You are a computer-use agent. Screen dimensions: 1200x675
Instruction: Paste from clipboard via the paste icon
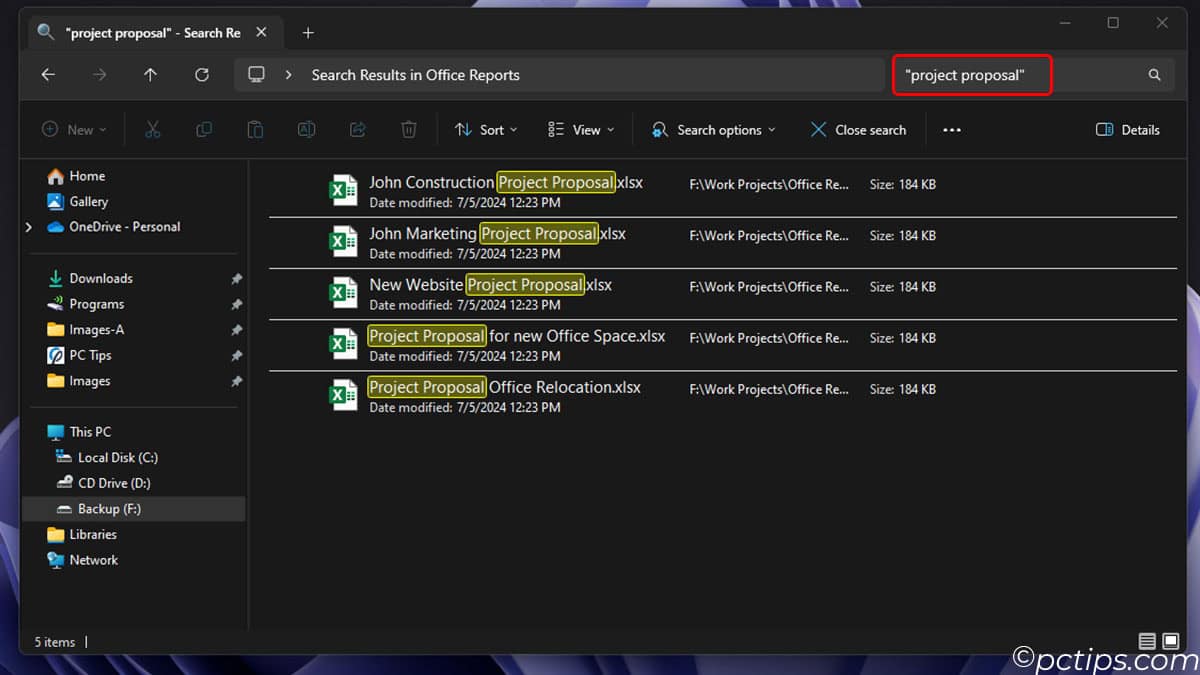click(x=255, y=129)
